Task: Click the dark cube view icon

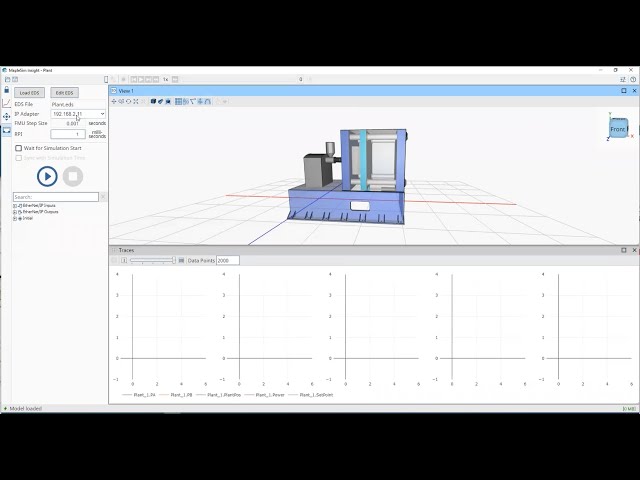Action: (x=153, y=101)
